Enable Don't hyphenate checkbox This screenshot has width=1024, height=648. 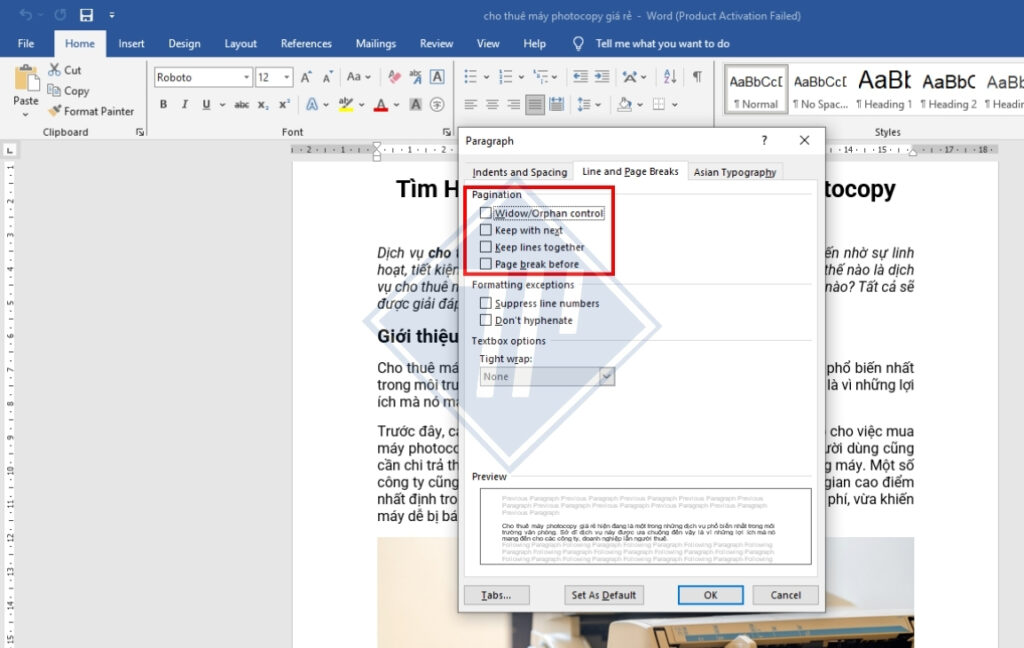tap(486, 320)
